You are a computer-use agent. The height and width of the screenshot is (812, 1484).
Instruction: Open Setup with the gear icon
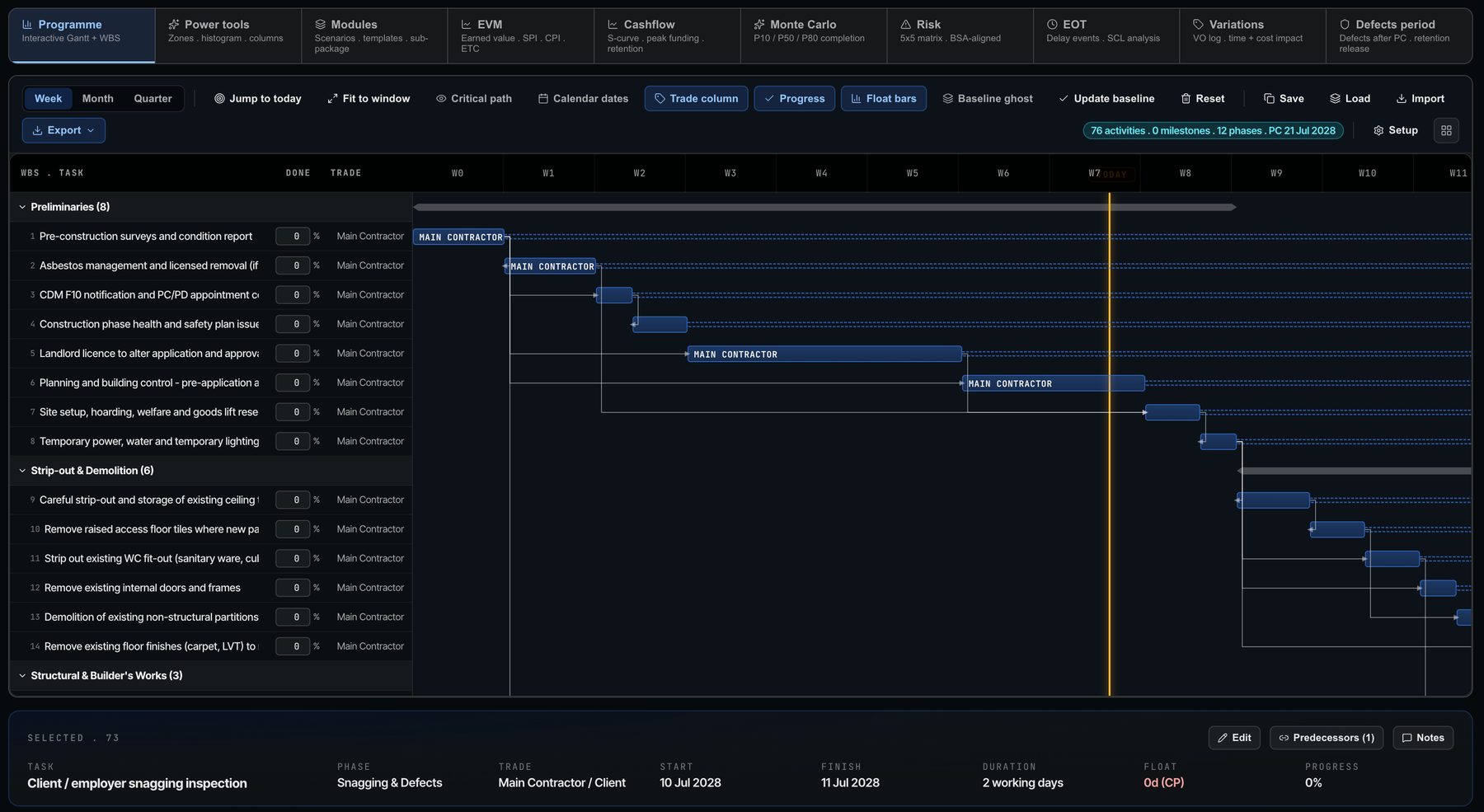coord(1396,130)
